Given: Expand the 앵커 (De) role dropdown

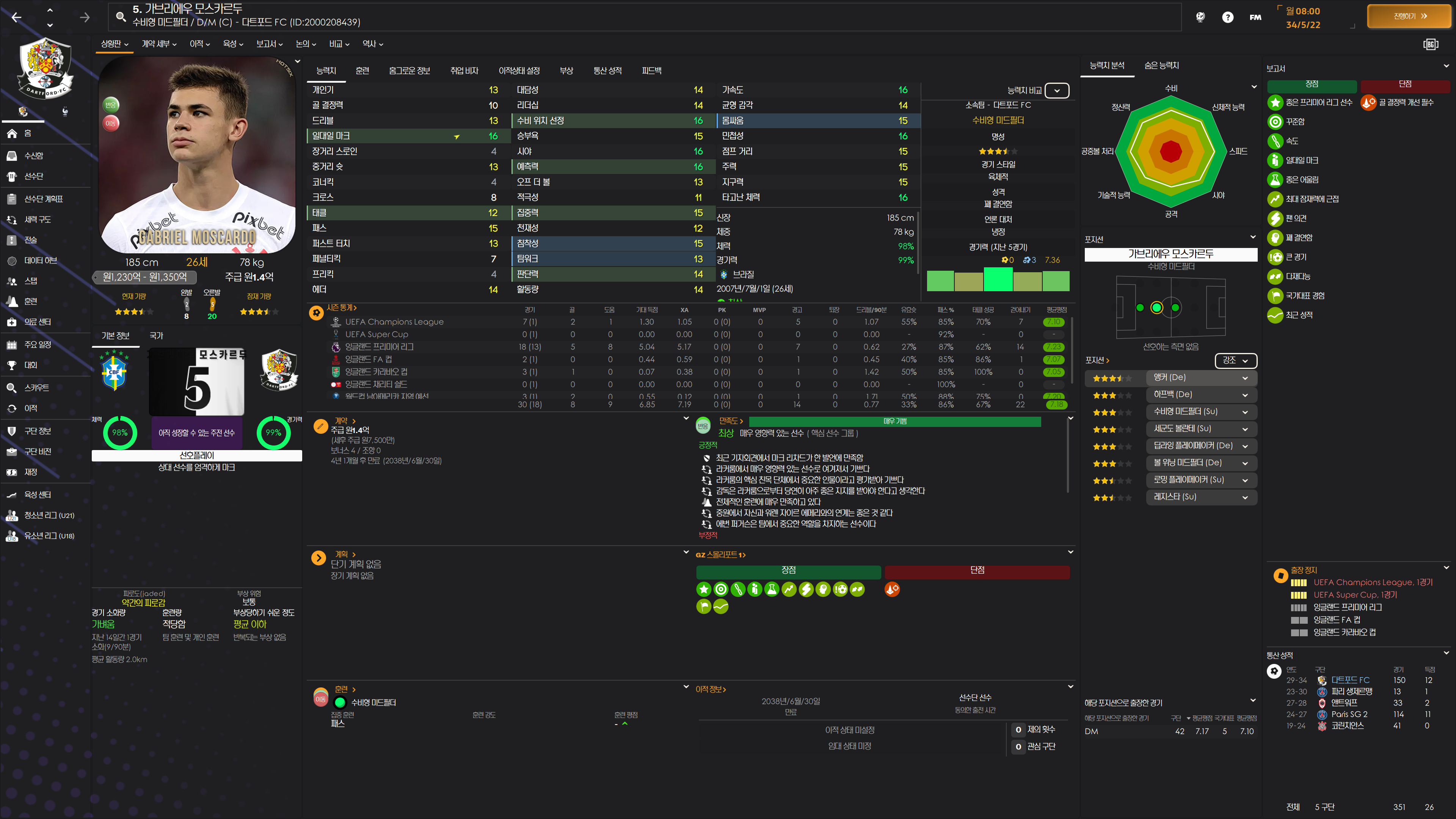Looking at the screenshot, I should pyautogui.click(x=1201, y=378).
